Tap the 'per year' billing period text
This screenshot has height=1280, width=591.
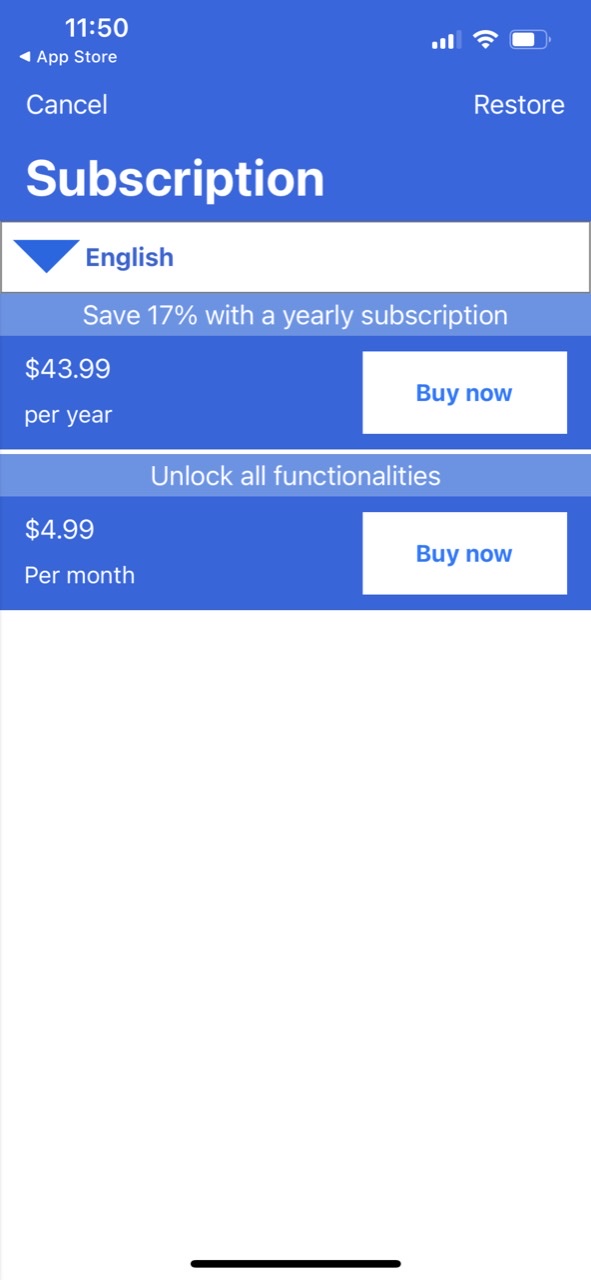tap(68, 415)
